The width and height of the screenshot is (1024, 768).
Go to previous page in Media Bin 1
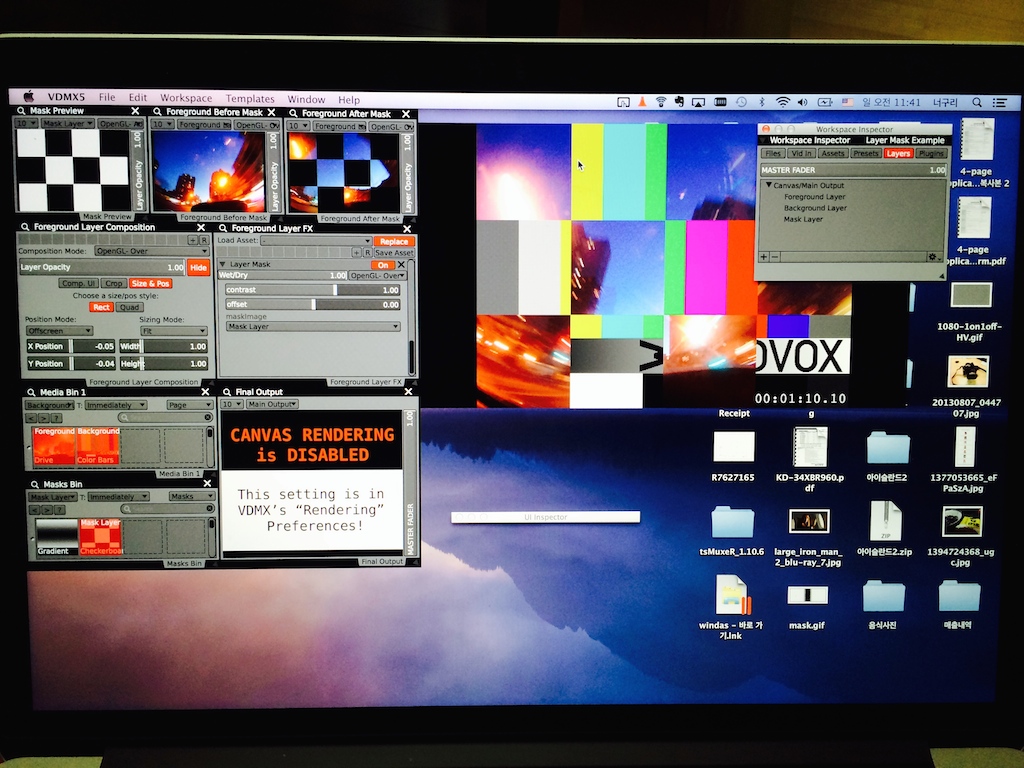tap(31, 418)
